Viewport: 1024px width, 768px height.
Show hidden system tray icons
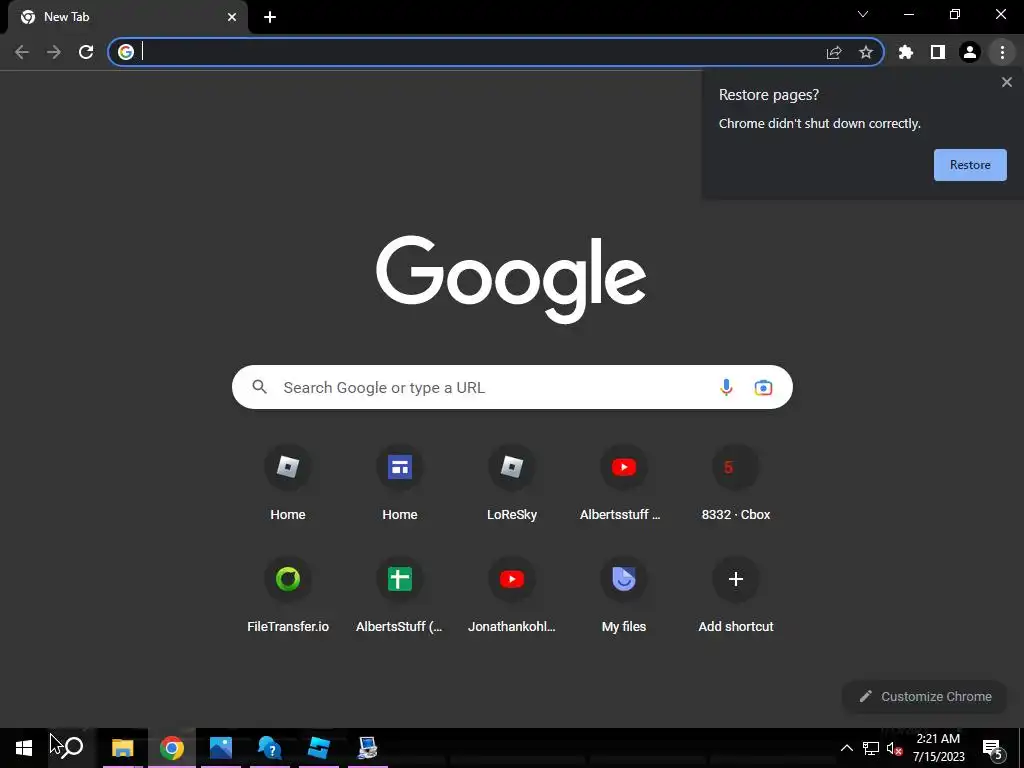[846, 748]
